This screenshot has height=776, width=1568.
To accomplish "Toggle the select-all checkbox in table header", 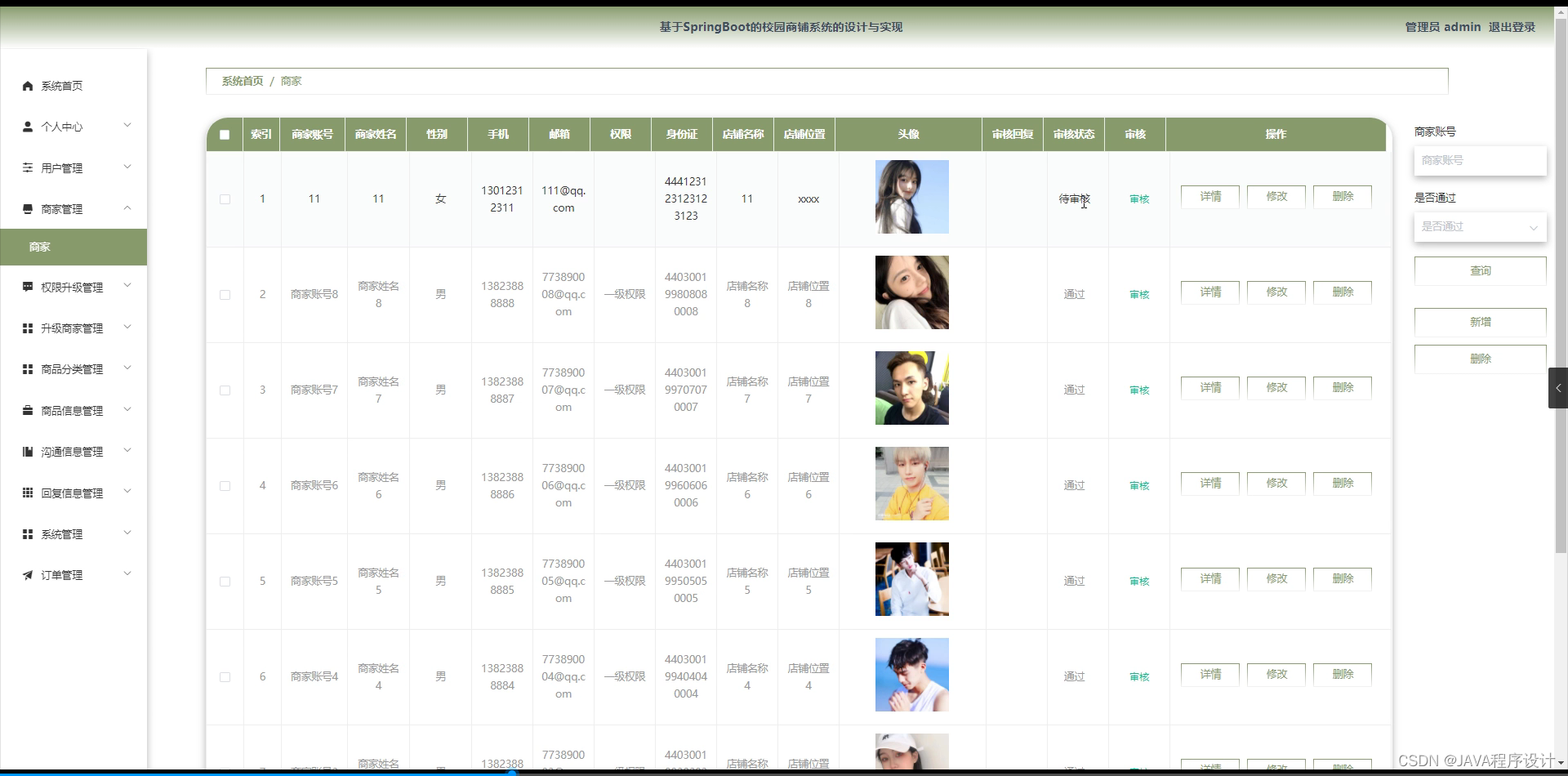I will (x=225, y=135).
